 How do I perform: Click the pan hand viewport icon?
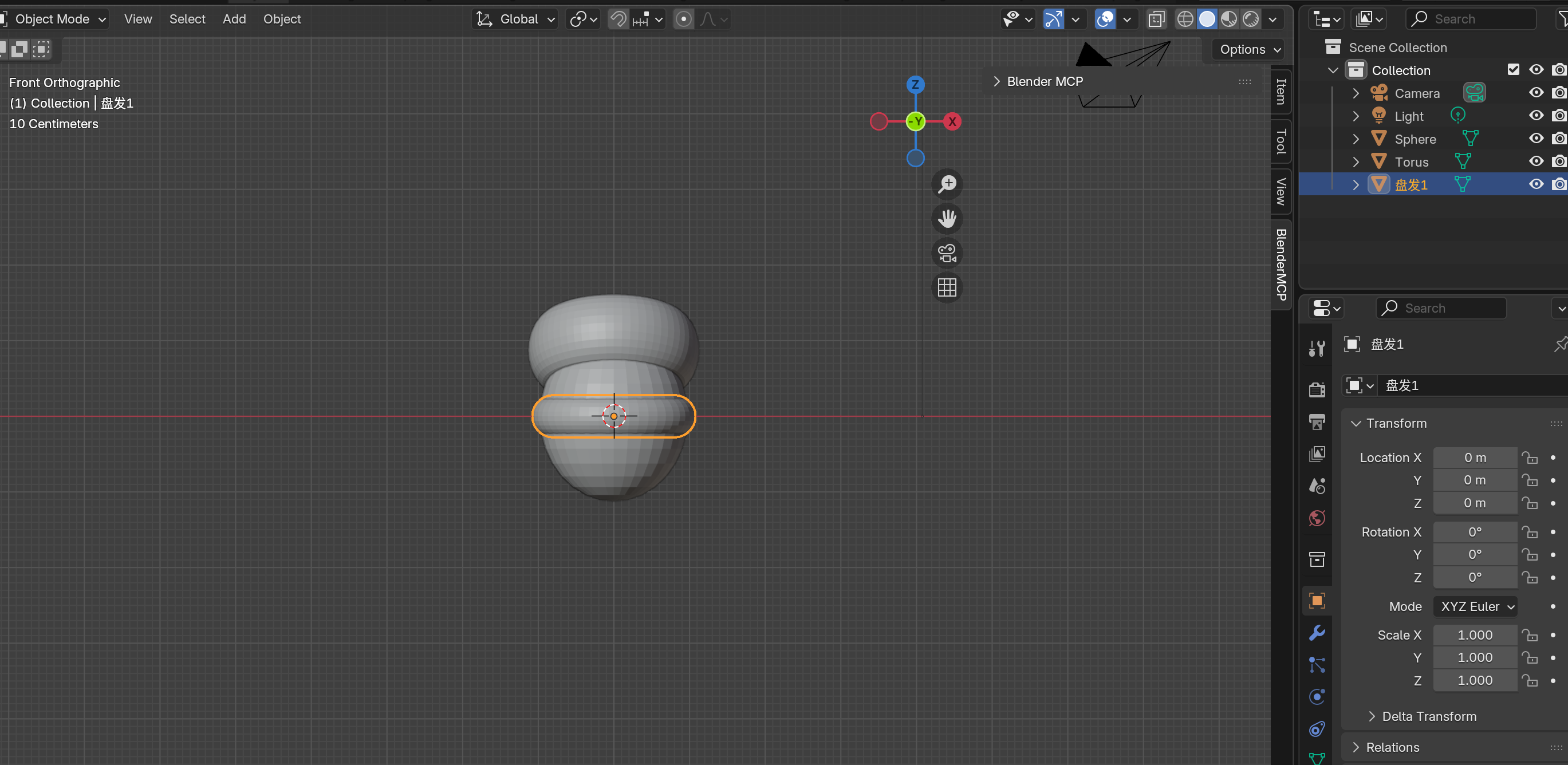click(947, 219)
